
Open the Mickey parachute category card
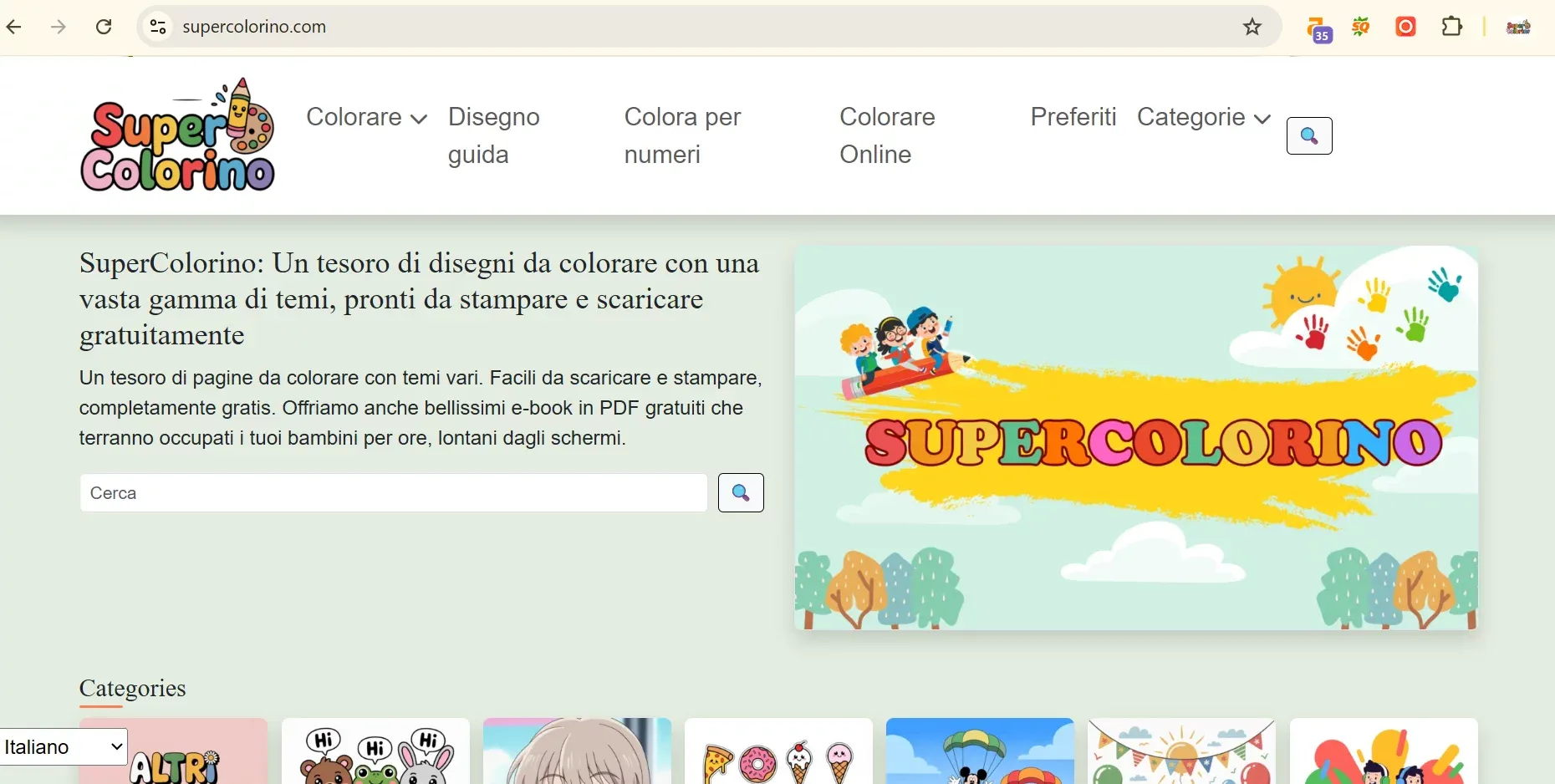[980, 751]
